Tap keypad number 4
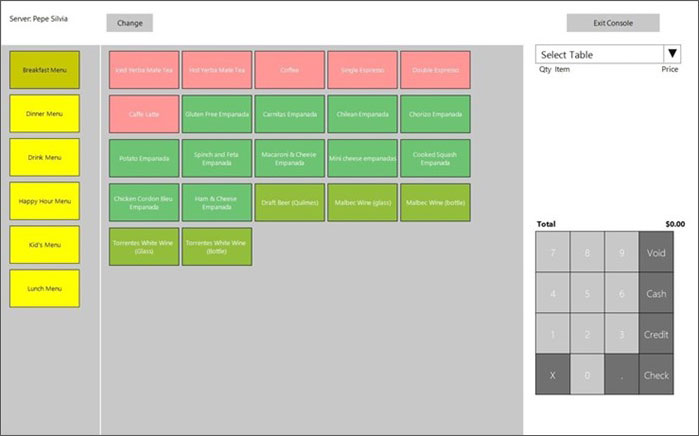 coord(552,293)
